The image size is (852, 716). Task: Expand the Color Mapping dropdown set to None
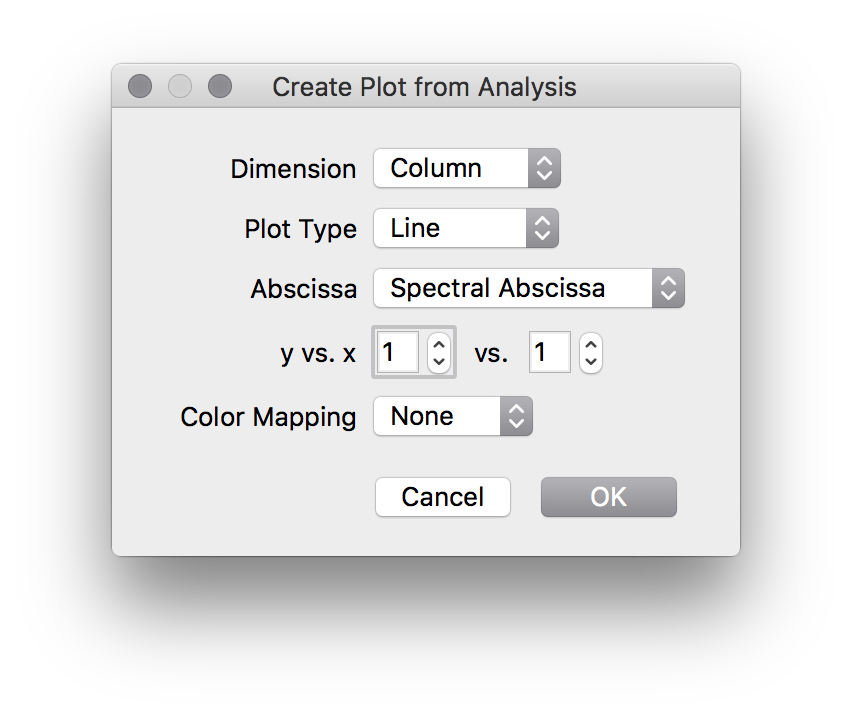coord(452,416)
